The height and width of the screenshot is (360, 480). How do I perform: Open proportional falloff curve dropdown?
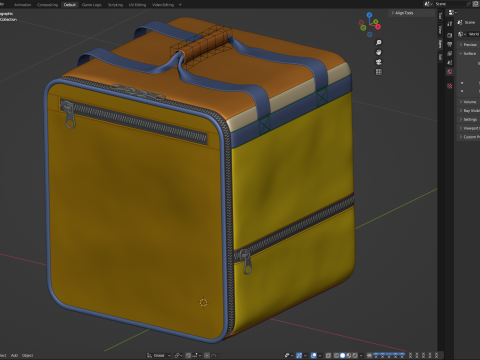(214, 355)
